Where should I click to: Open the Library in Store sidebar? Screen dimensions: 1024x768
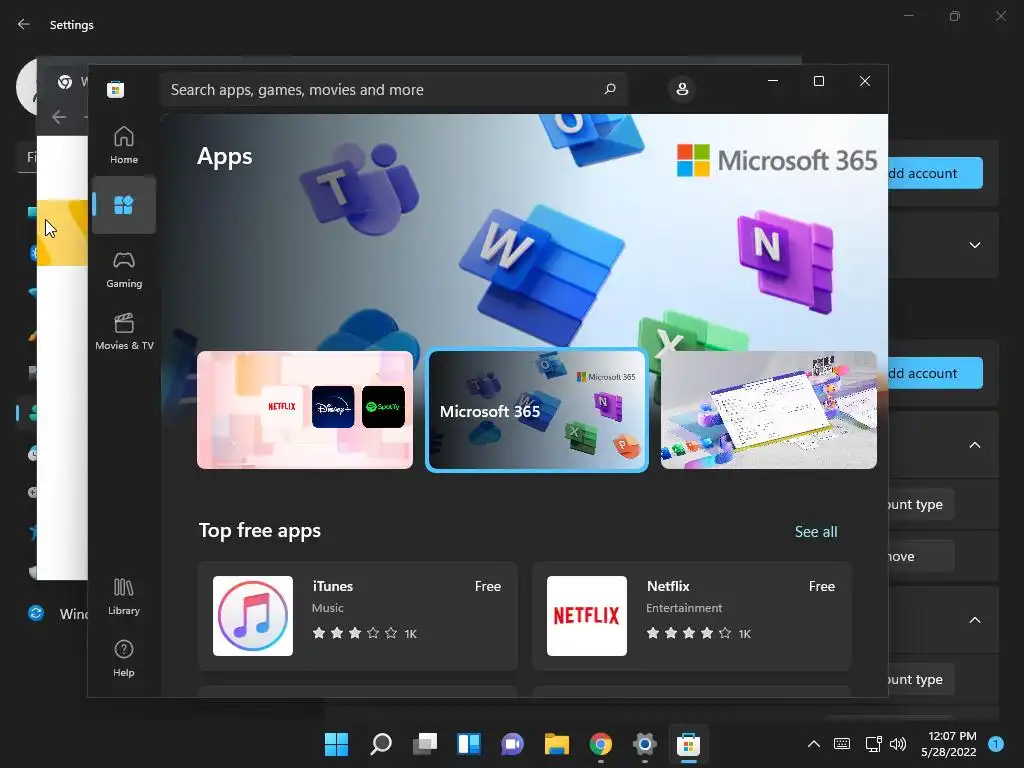click(x=123, y=596)
